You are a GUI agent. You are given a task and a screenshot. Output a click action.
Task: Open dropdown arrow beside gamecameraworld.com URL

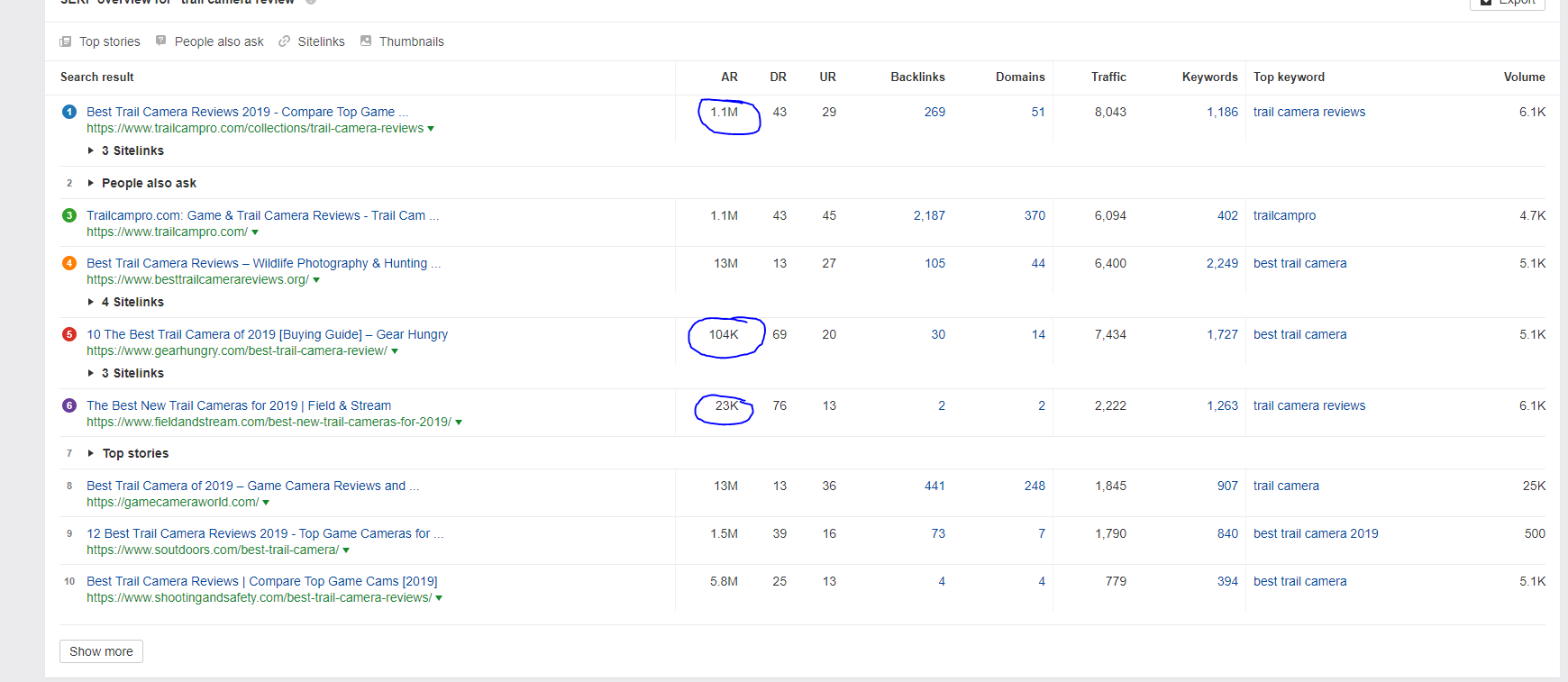click(266, 503)
